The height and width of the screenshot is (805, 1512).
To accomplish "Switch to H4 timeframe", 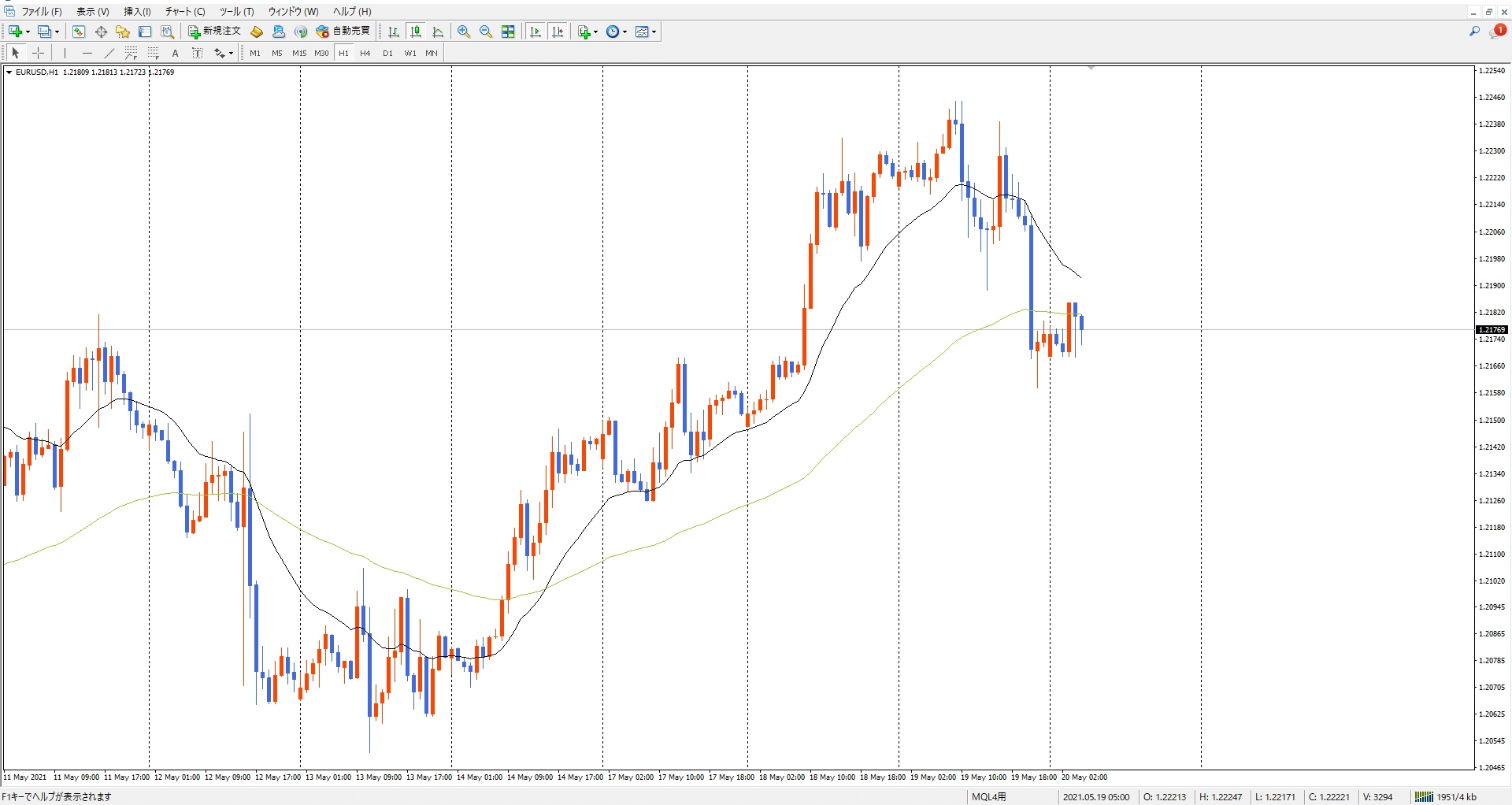I will (365, 53).
